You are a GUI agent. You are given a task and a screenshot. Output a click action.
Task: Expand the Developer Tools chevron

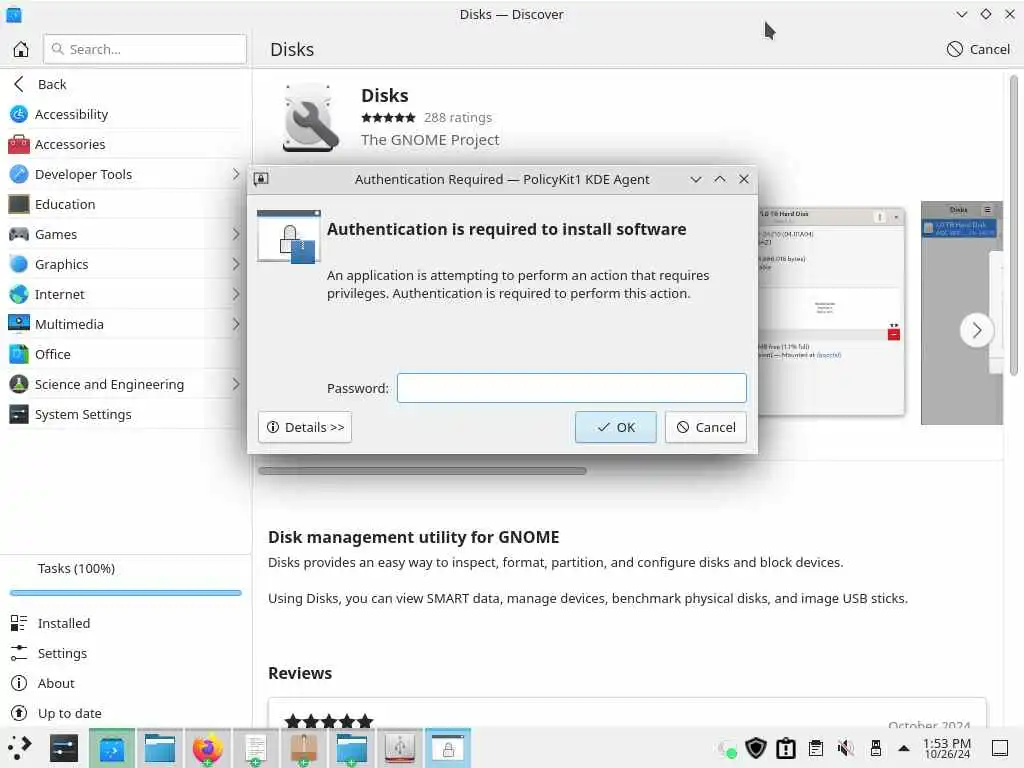(x=236, y=174)
